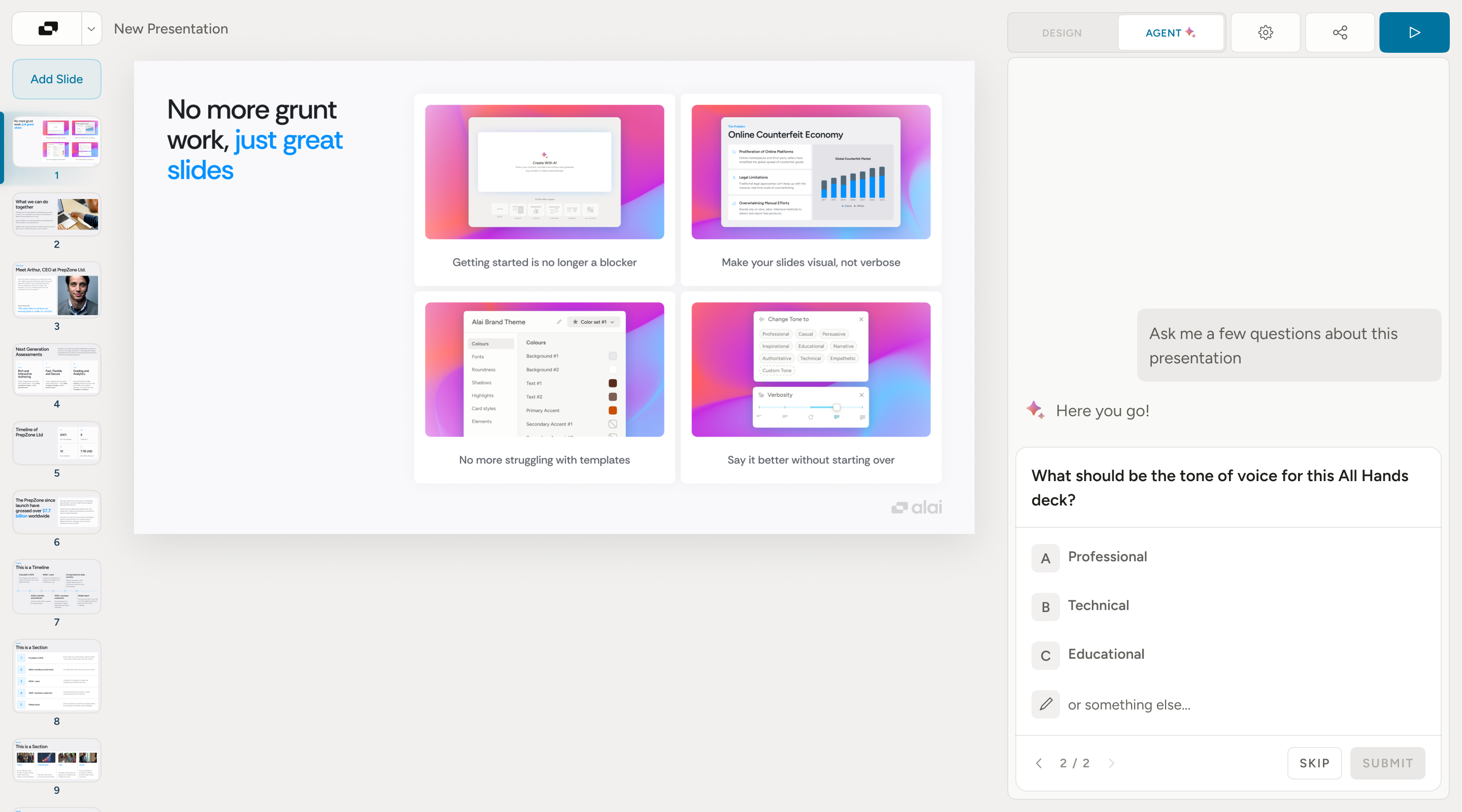1462x812 pixels.
Task: Start presentation with the play button
Action: pos(1414,32)
